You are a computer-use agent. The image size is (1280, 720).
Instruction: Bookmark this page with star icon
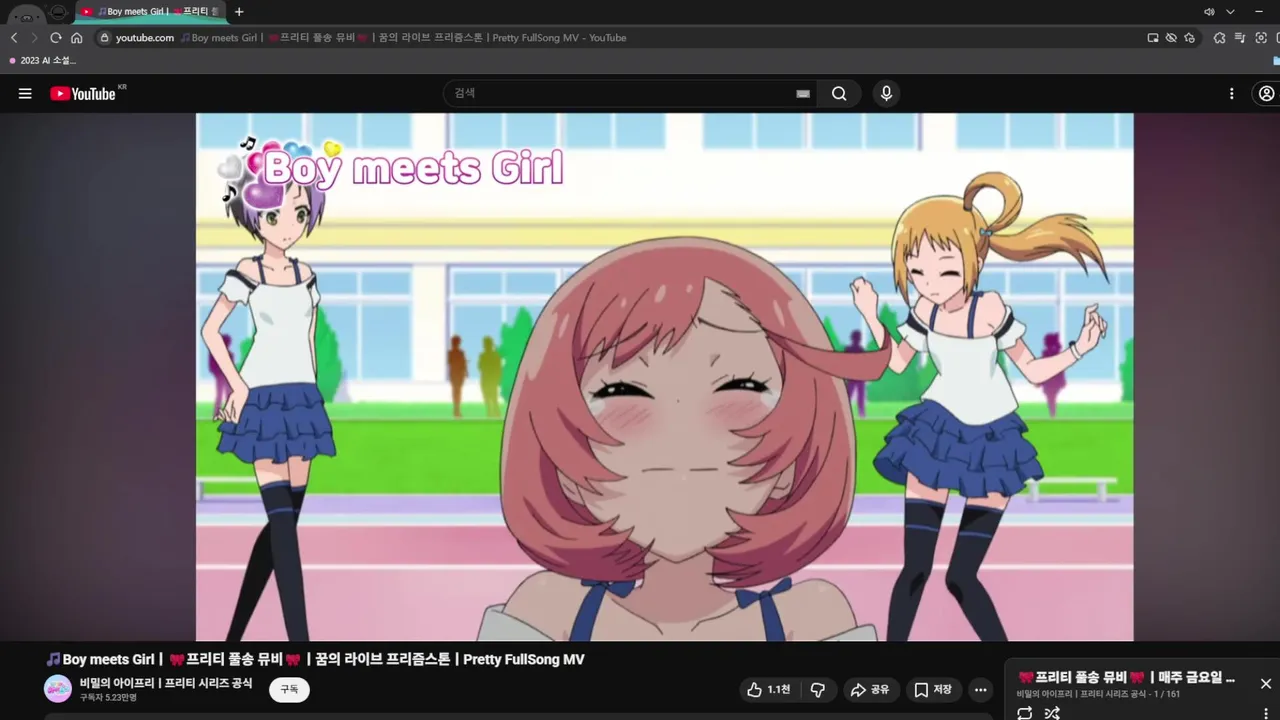(x=1189, y=38)
